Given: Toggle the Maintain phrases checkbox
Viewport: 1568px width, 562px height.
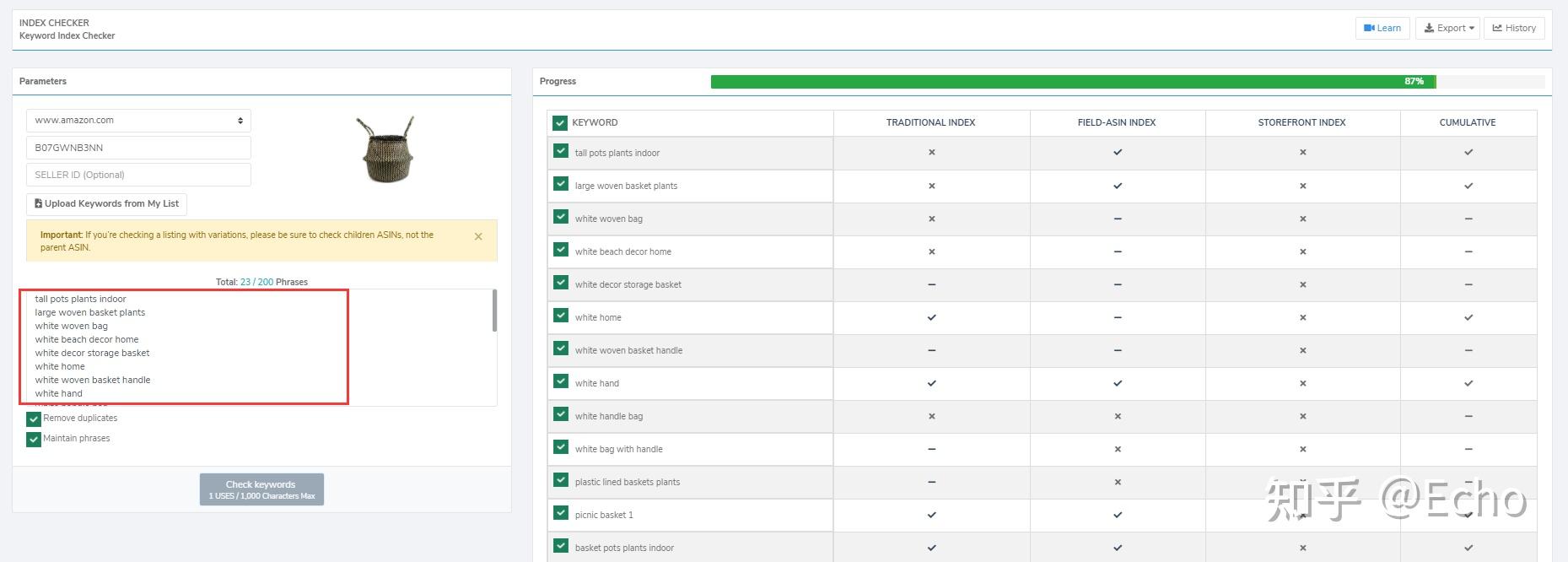Looking at the screenshot, I should click(34, 439).
